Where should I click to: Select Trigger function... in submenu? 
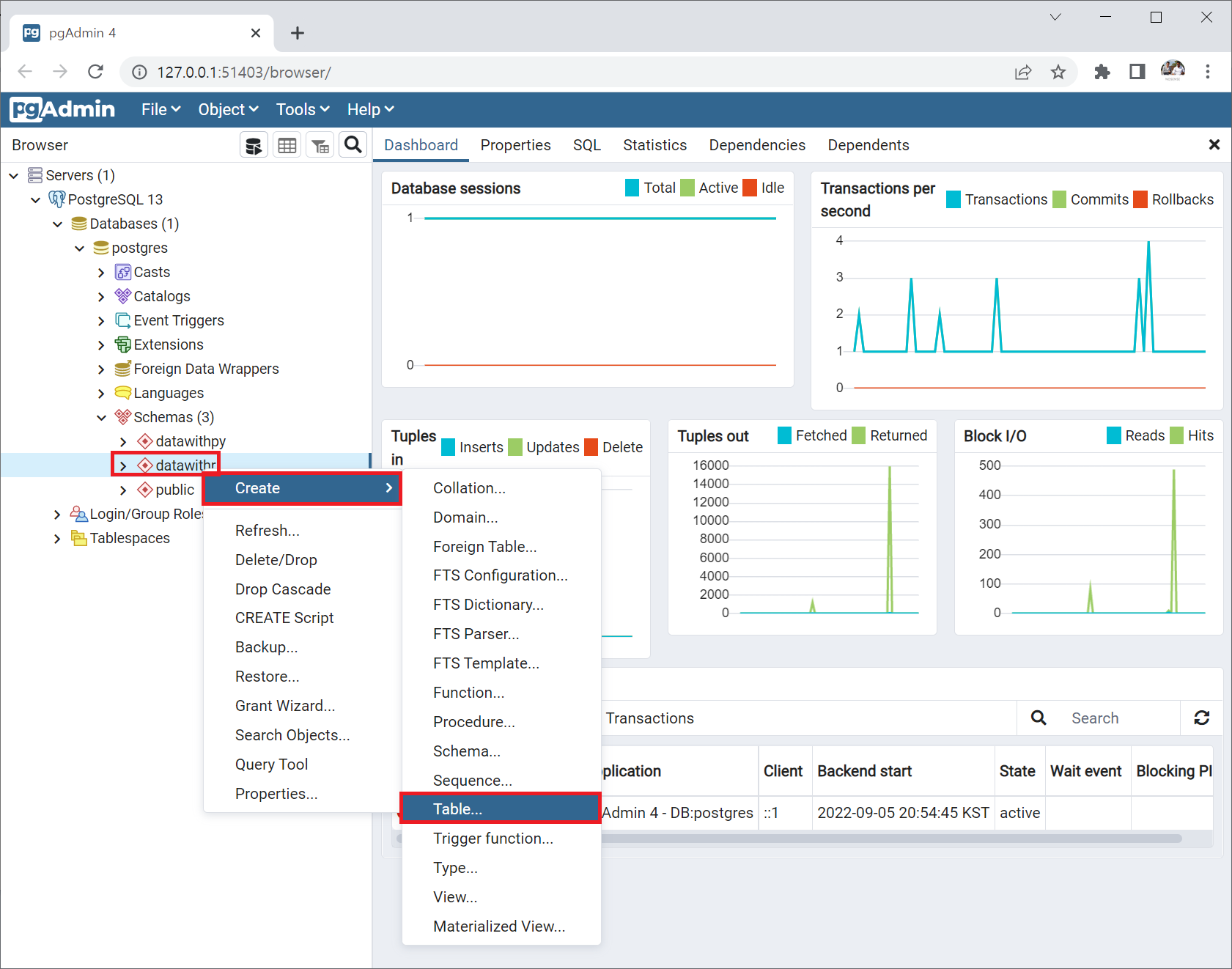501,838
